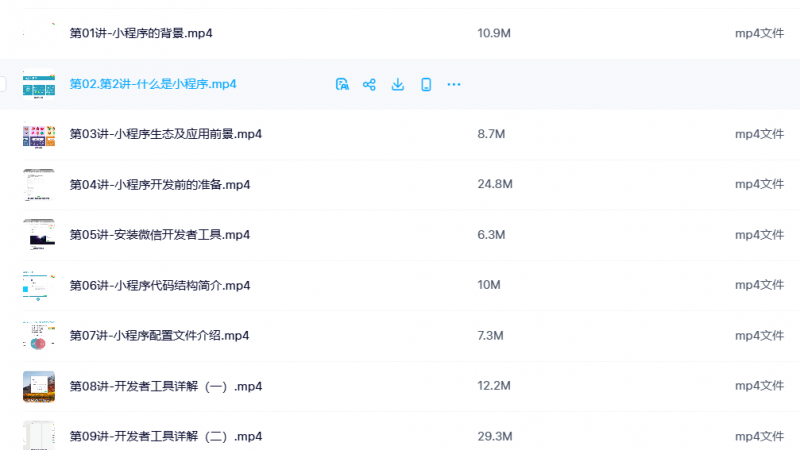Image resolution: width=800 pixels, height=450 pixels.
Task: Click thumbnail of 第07讲 video
Action: pos(39,336)
